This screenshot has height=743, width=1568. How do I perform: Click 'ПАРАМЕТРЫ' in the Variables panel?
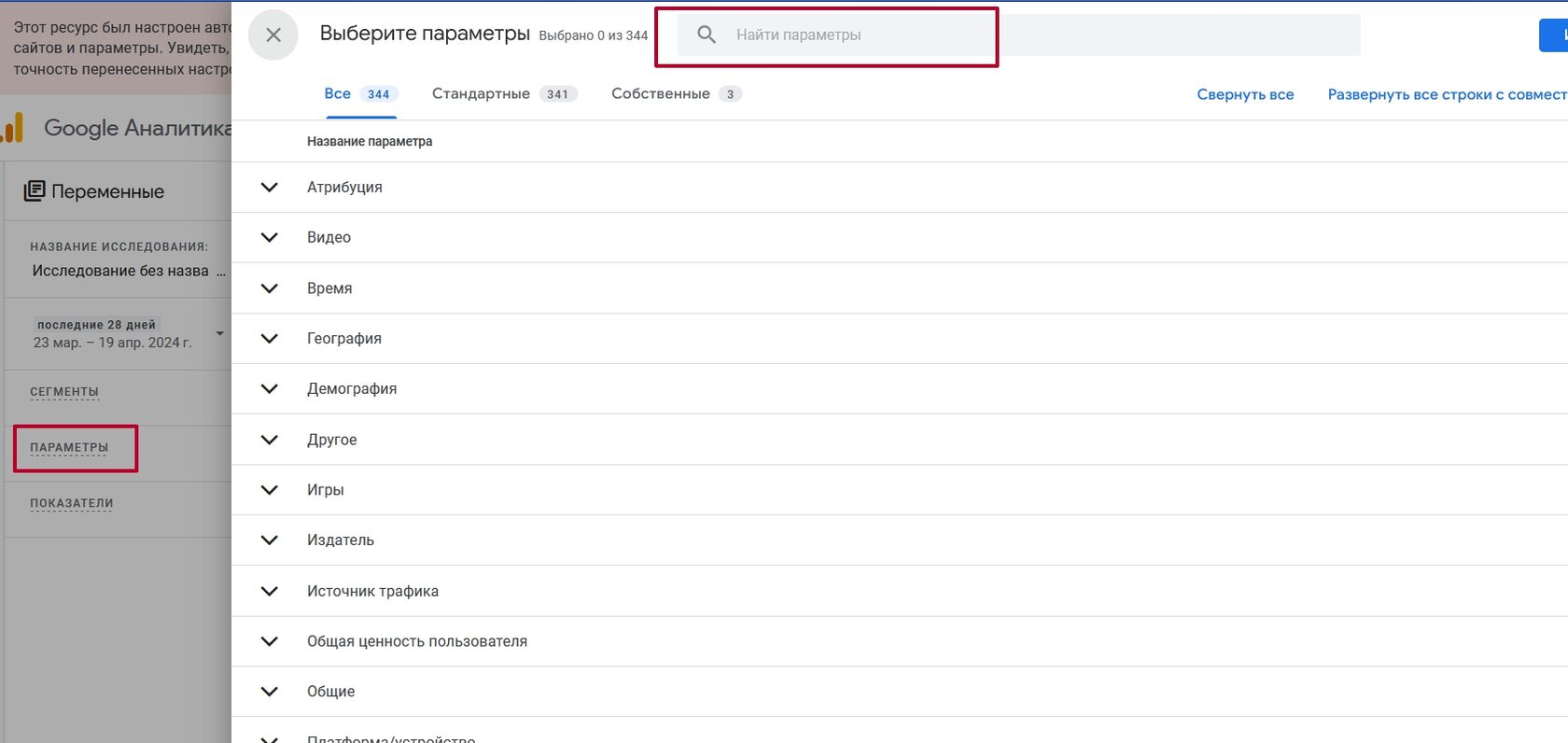69,447
